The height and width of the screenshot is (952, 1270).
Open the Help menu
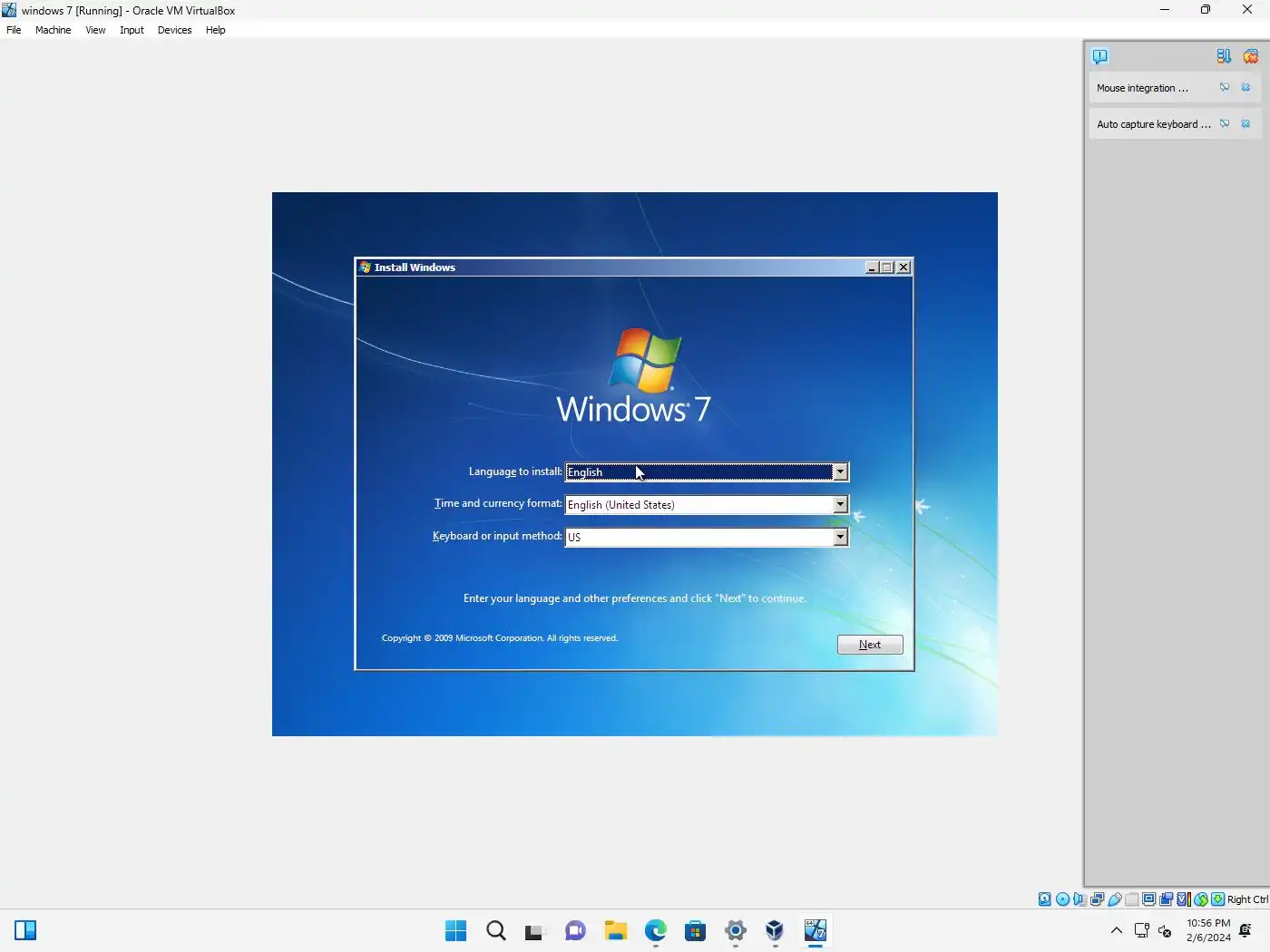pyautogui.click(x=215, y=30)
